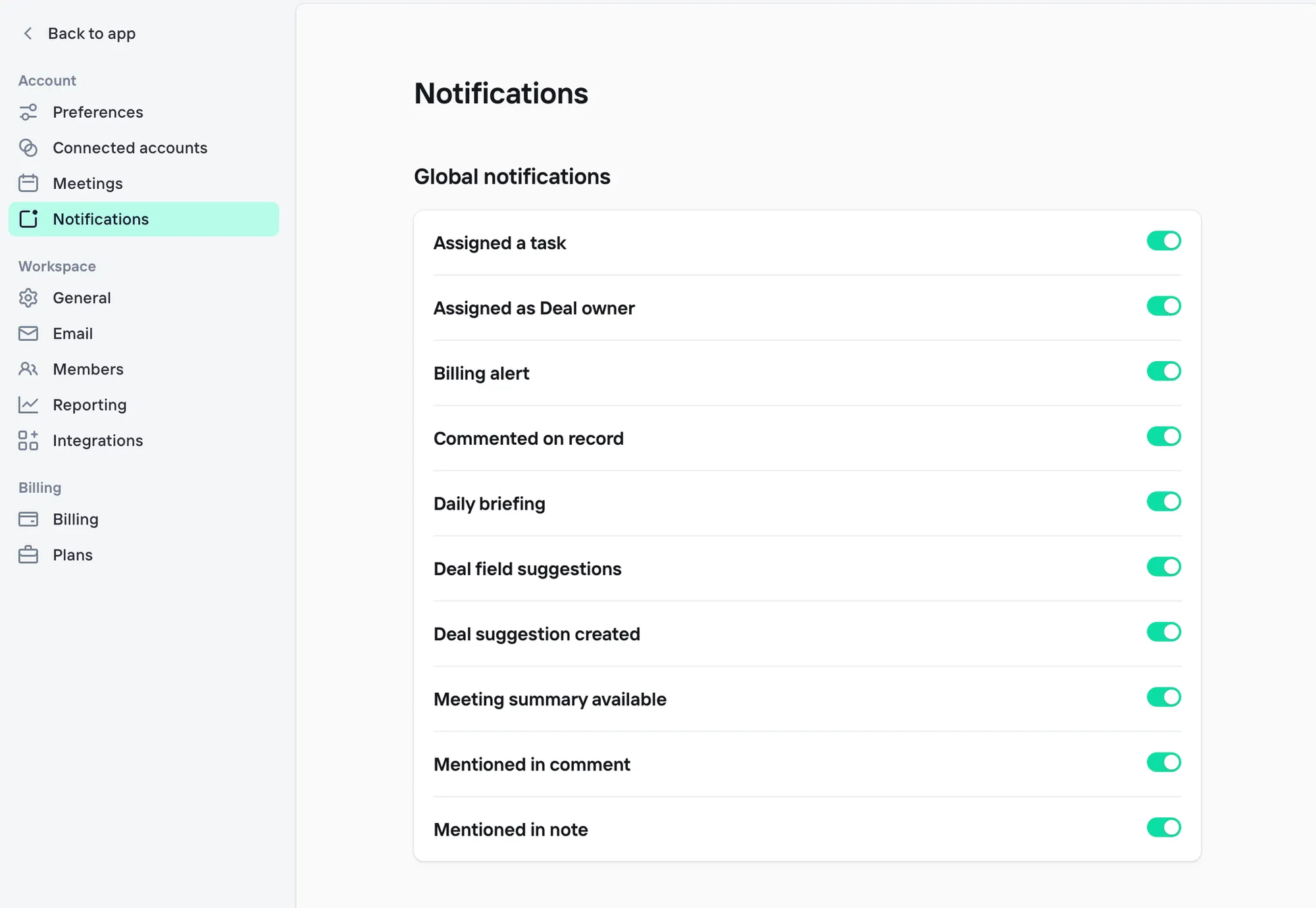Click the Mentioned in comment label
Screen dimensions: 1316x908
(532, 764)
